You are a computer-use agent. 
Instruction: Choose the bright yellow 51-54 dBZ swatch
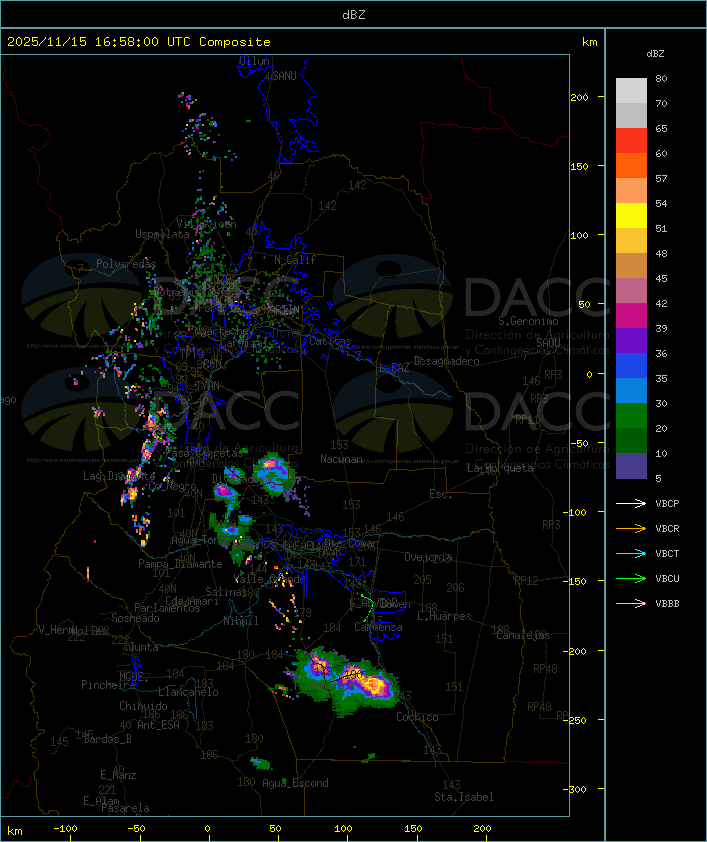tap(631, 215)
